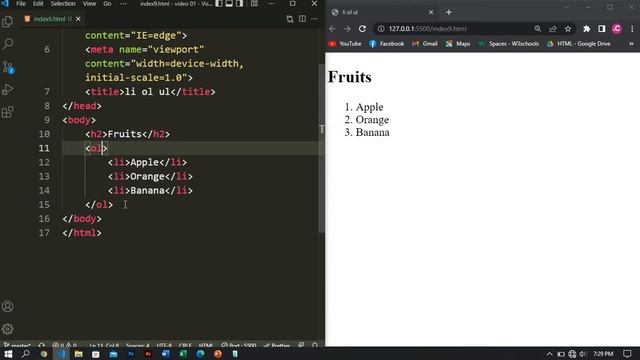The image size is (640, 360).
Task: Go forward in Chrome
Action: pyautogui.click(x=347, y=29)
